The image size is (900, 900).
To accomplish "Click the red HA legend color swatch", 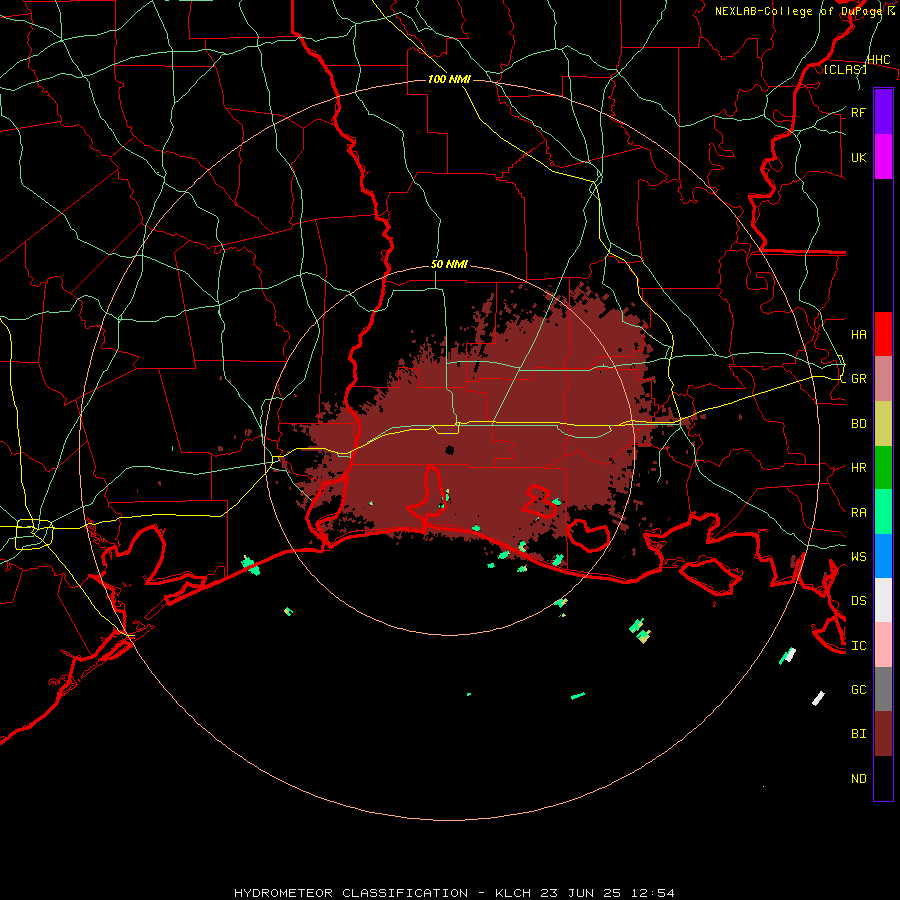I will pyautogui.click(x=883, y=334).
